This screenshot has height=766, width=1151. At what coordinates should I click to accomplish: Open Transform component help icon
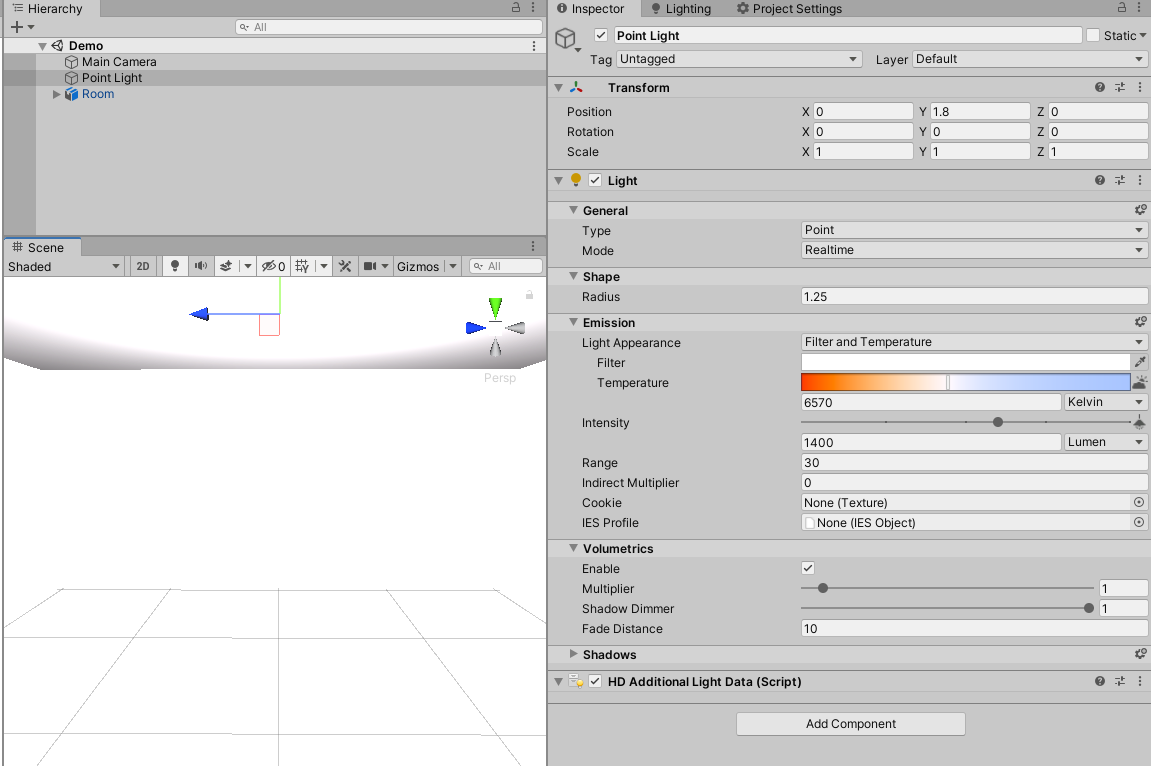pyautogui.click(x=1100, y=87)
